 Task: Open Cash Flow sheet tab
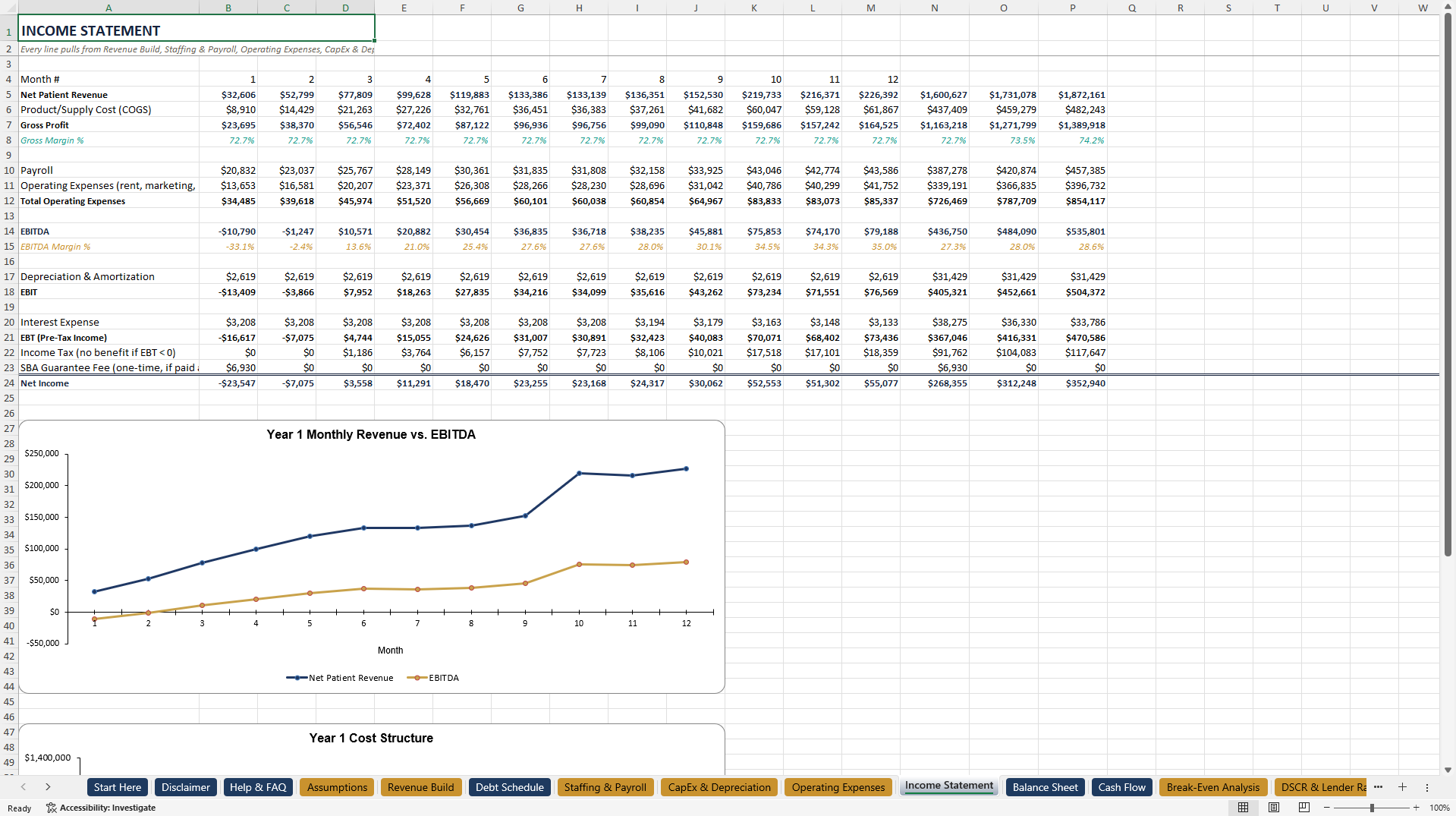(x=1121, y=787)
